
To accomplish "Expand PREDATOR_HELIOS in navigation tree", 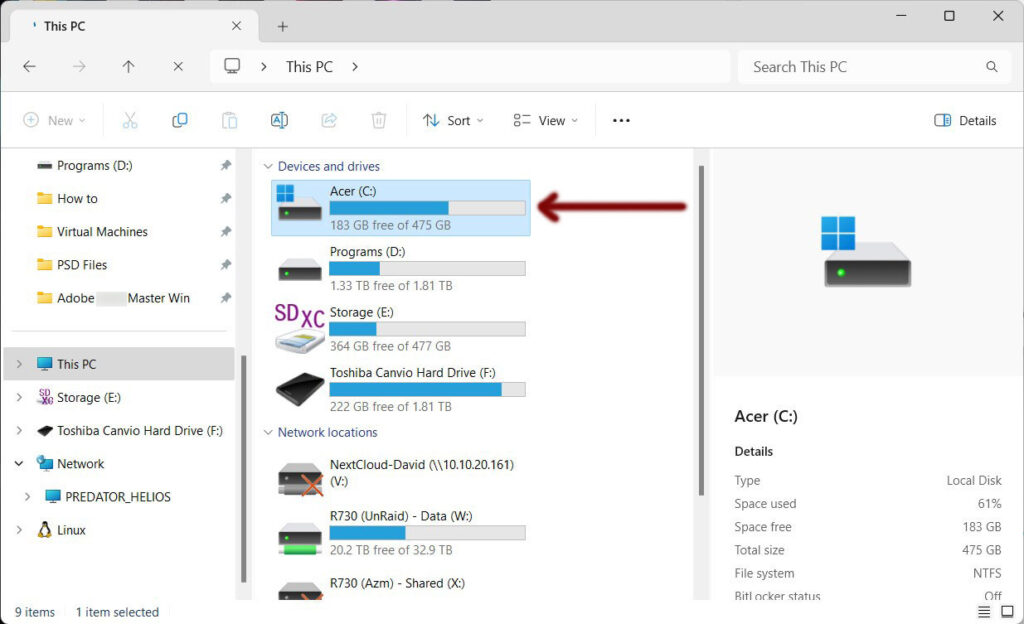I will coord(28,497).
